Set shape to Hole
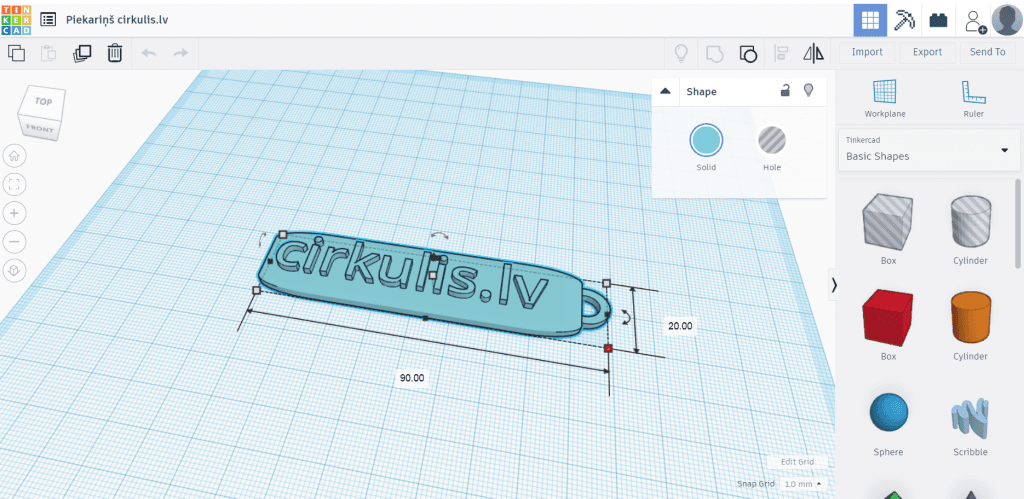 [x=772, y=140]
